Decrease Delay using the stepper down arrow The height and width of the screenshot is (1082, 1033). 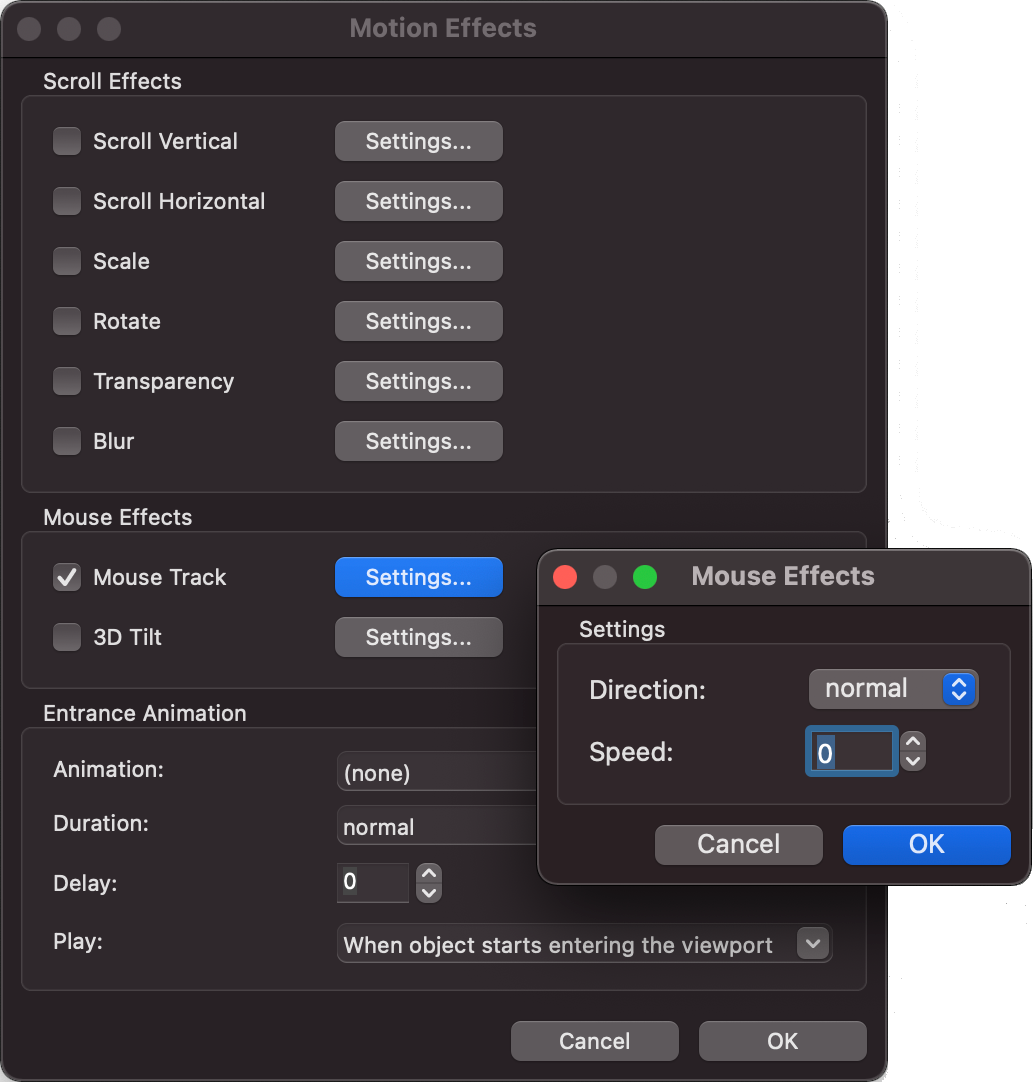click(x=429, y=893)
